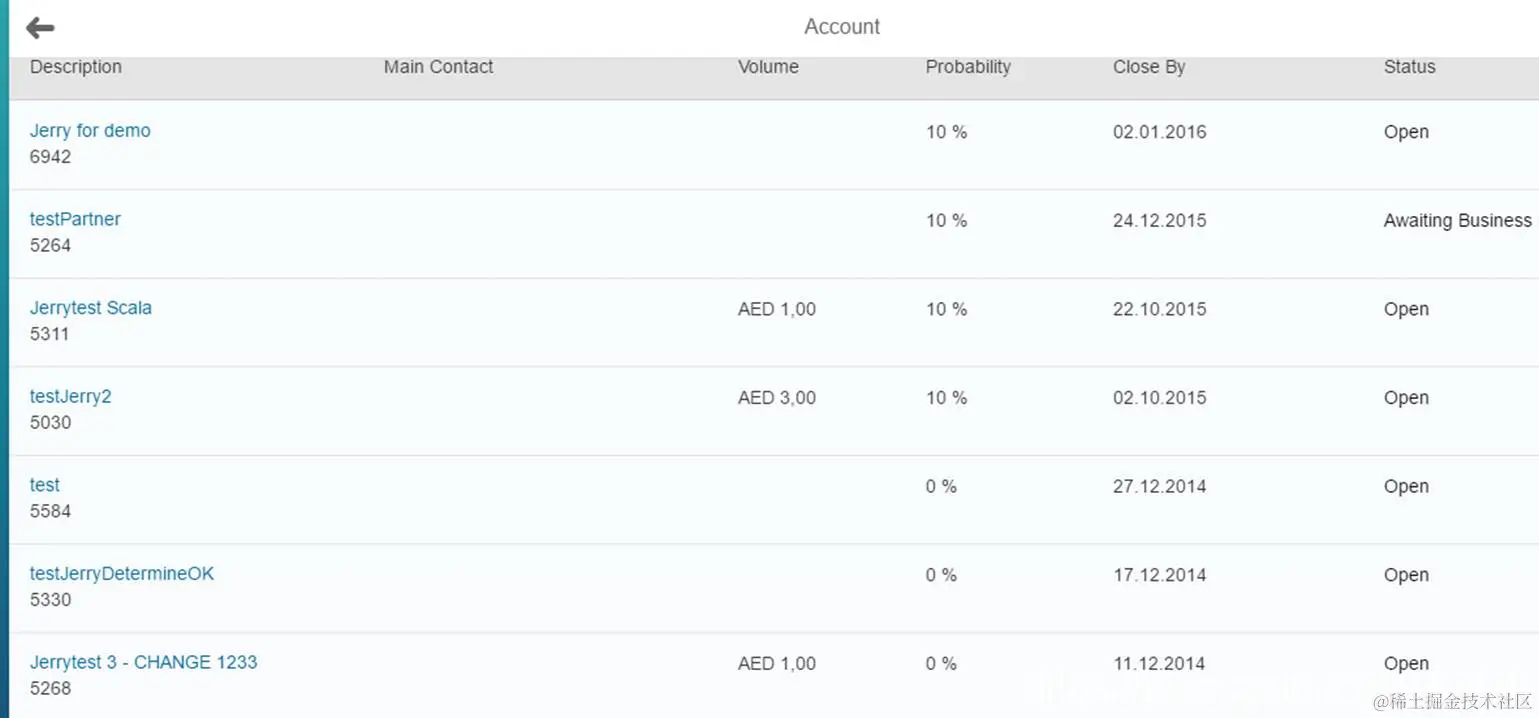The height and width of the screenshot is (718, 1539).
Task: Click the 02.01.2016 close date
Action: coord(1159,132)
